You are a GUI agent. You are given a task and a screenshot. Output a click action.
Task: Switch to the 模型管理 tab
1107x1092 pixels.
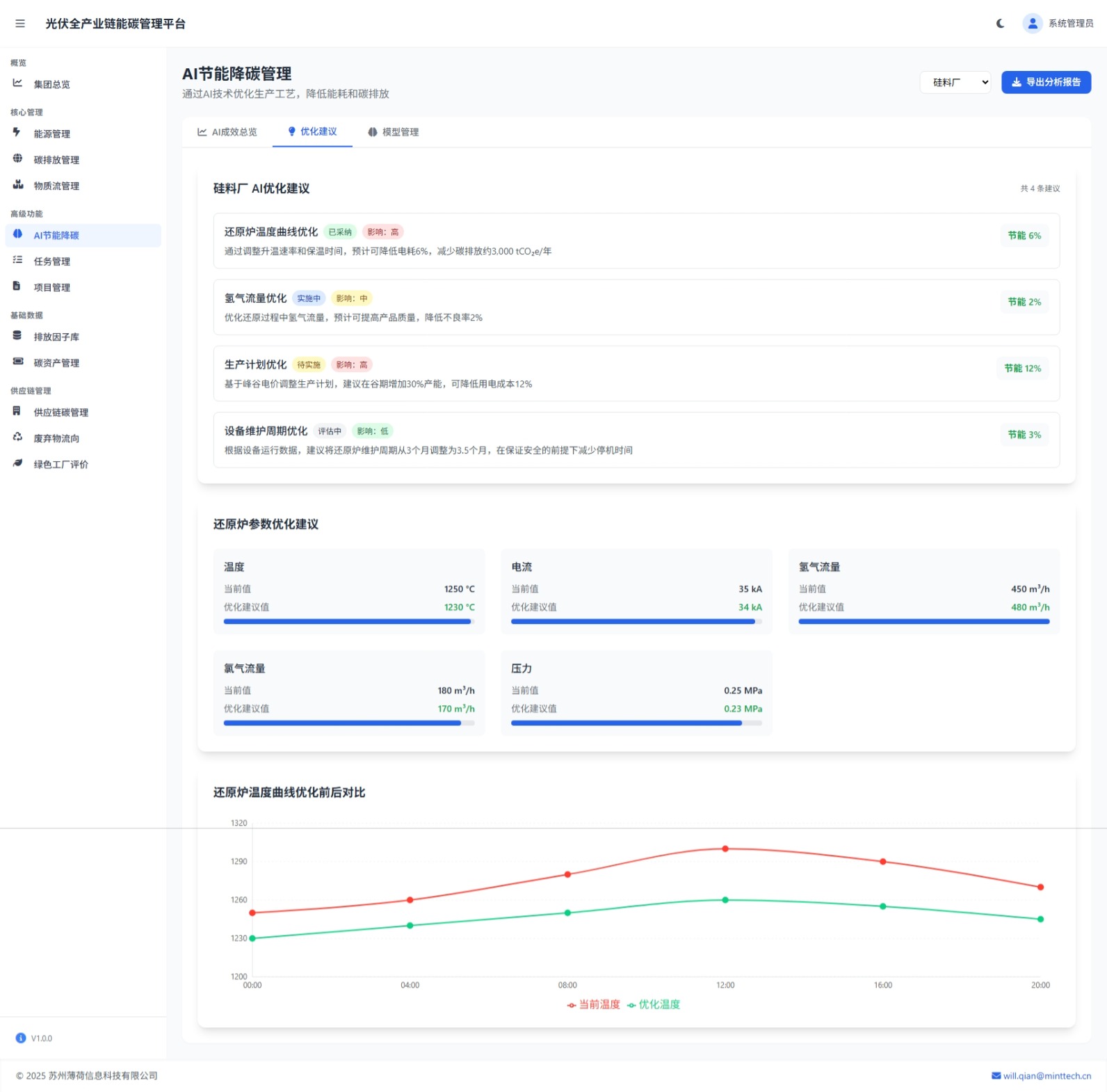[x=393, y=132]
